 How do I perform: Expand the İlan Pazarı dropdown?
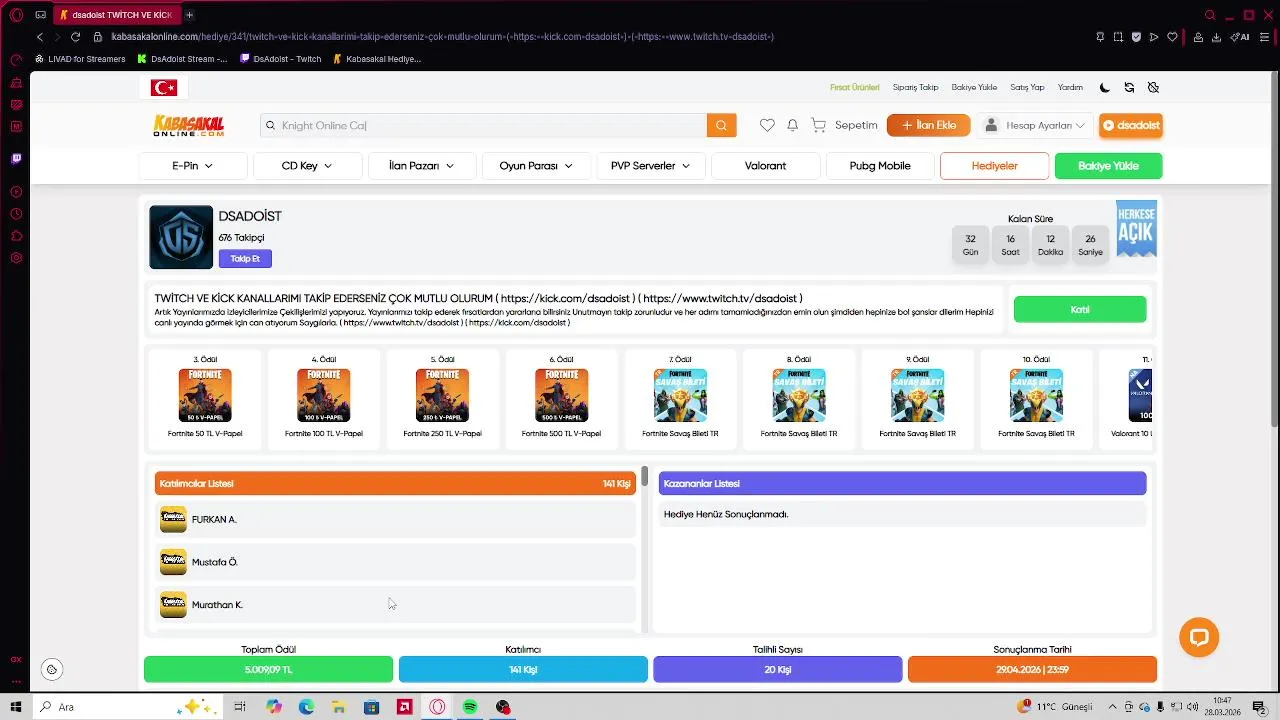[421, 166]
